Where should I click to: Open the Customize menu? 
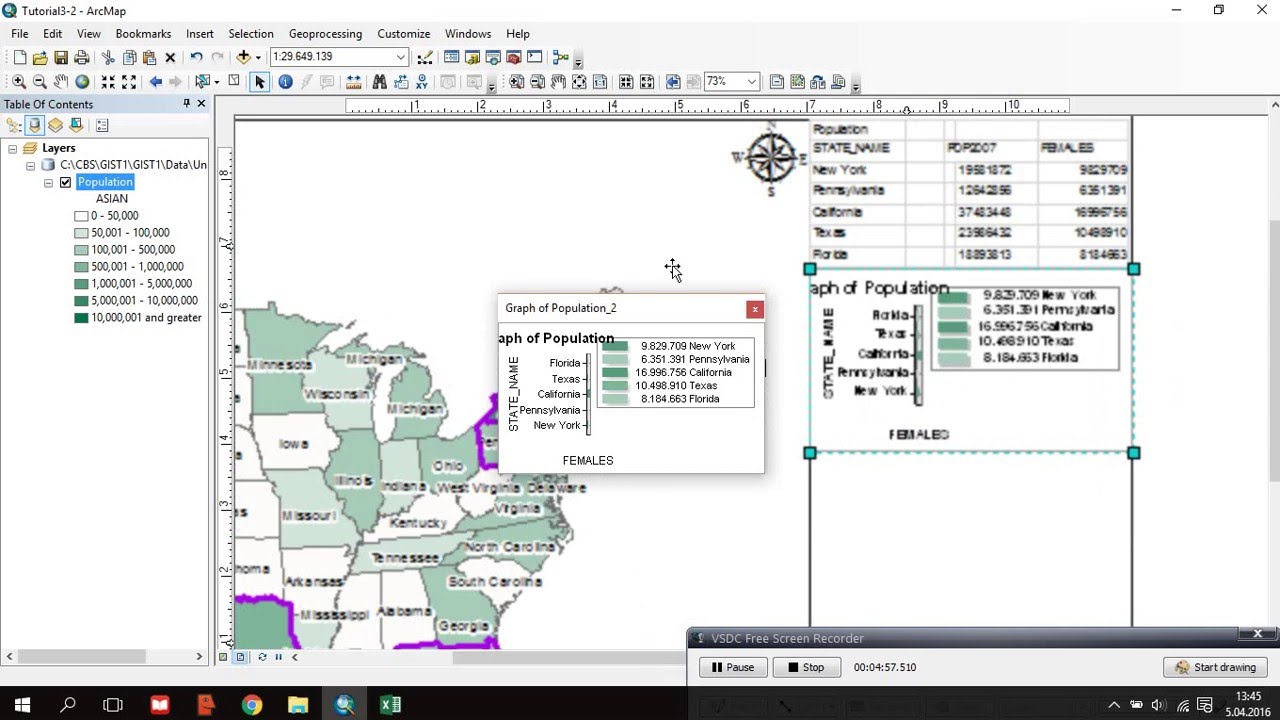pyautogui.click(x=403, y=34)
